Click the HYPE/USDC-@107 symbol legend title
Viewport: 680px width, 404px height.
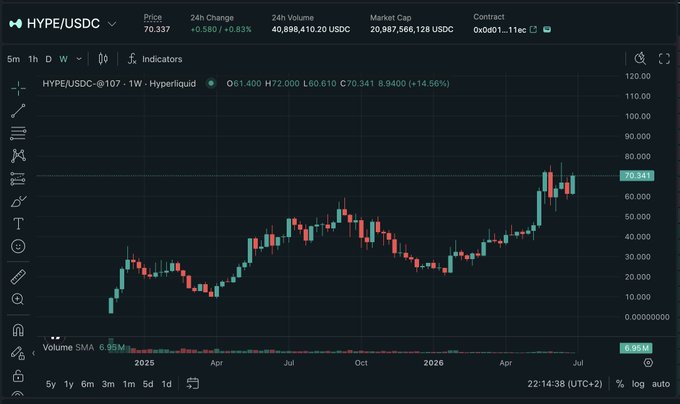coord(119,83)
